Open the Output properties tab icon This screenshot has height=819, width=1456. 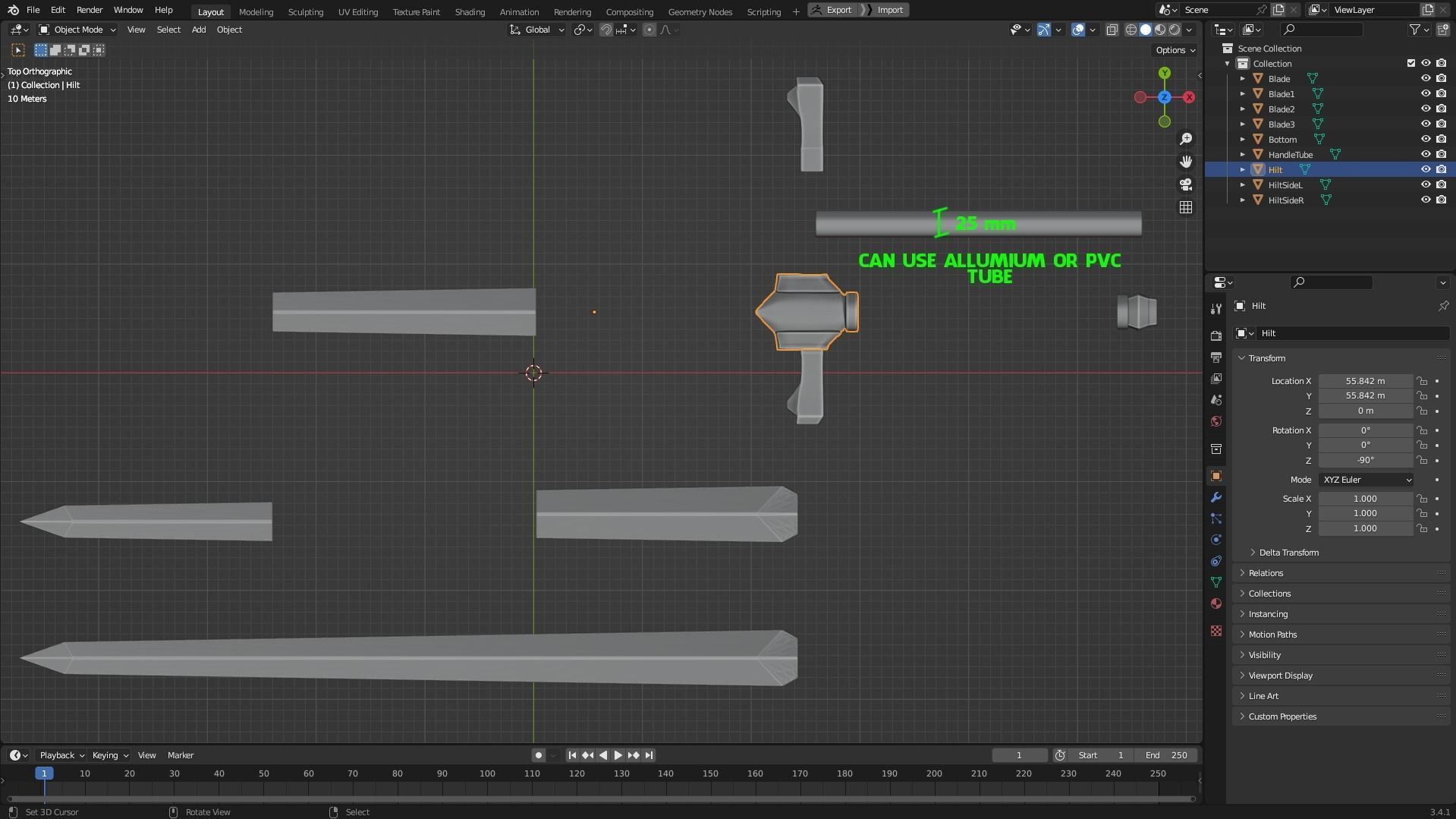coord(1216,357)
